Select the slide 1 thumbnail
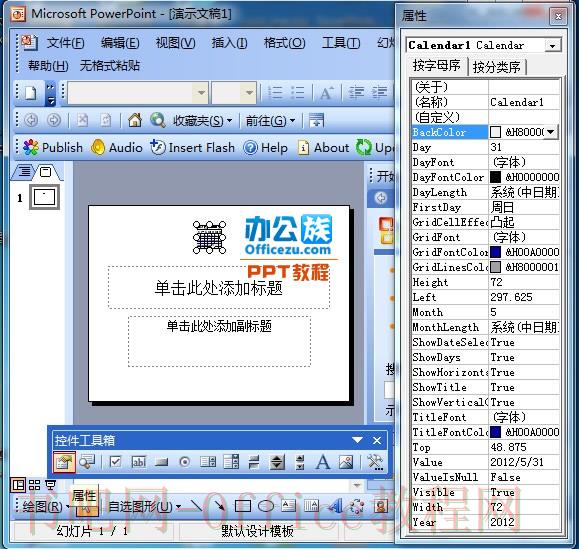This screenshot has height=549, width=579. point(44,197)
